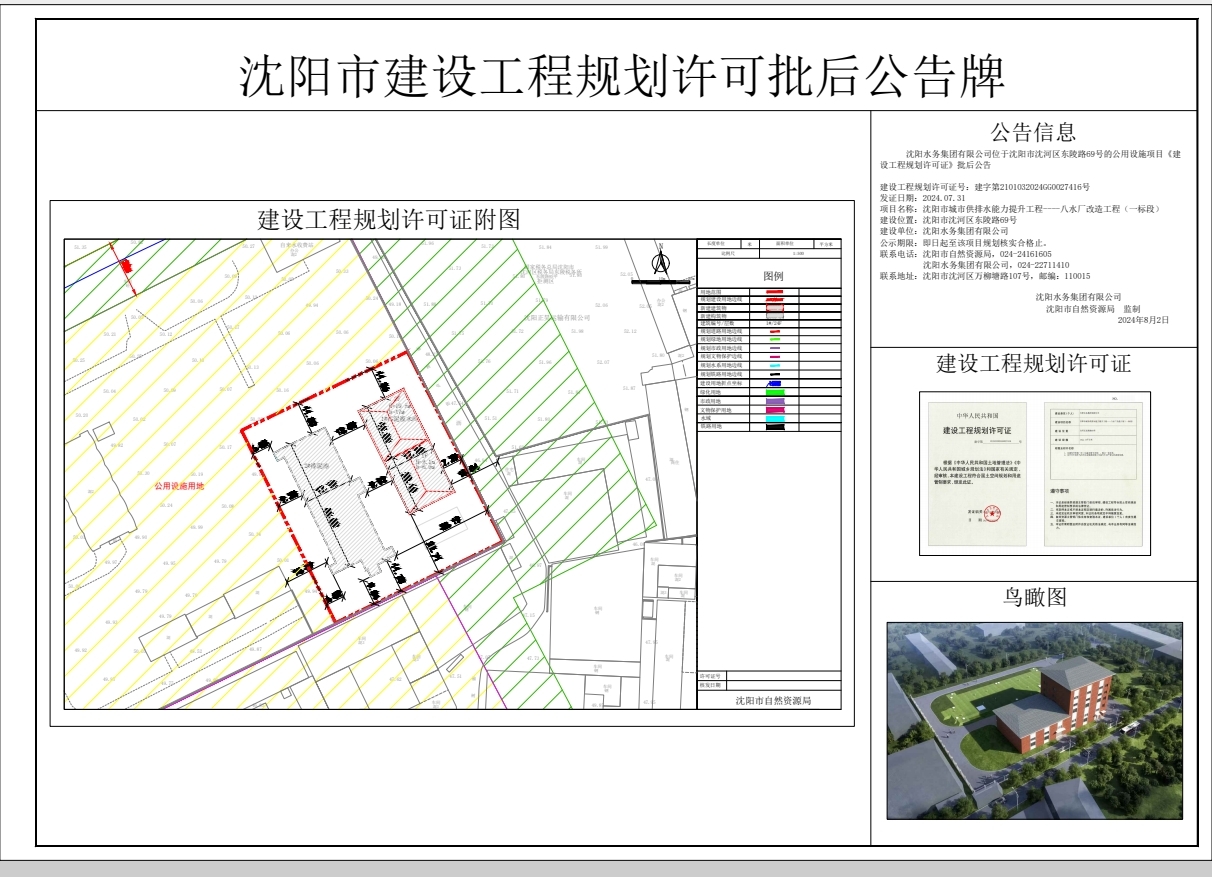Click the north arrow compass symbol
This screenshot has width=1212, height=877.
660,260
